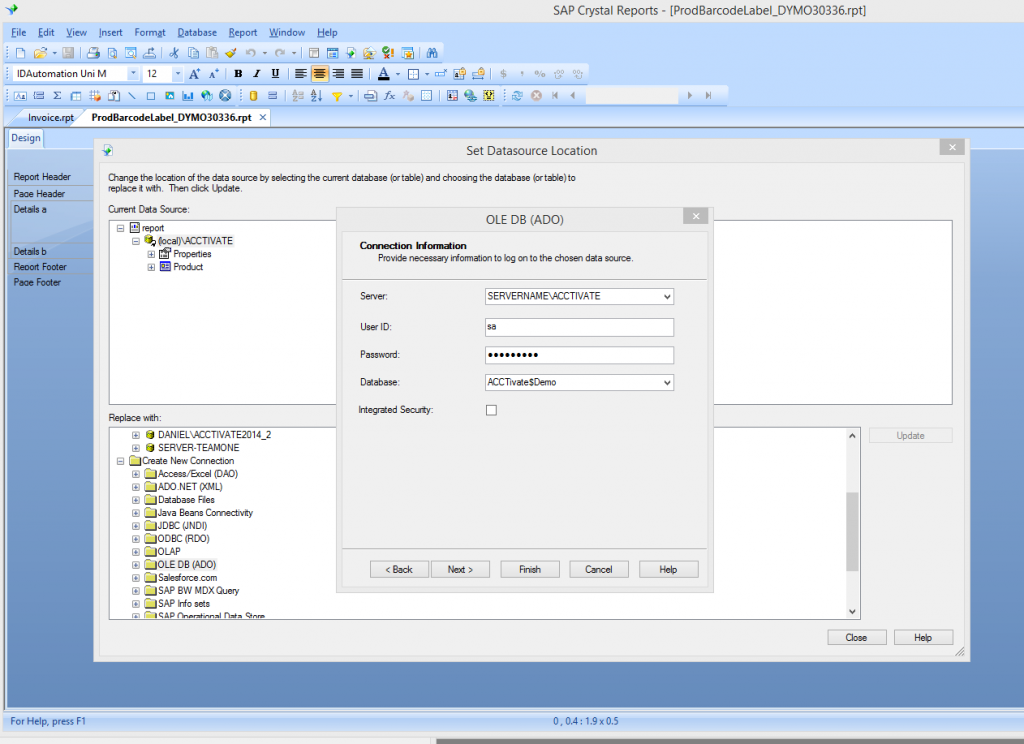Open the font size dropdown
This screenshot has width=1024, height=744.
[x=177, y=74]
